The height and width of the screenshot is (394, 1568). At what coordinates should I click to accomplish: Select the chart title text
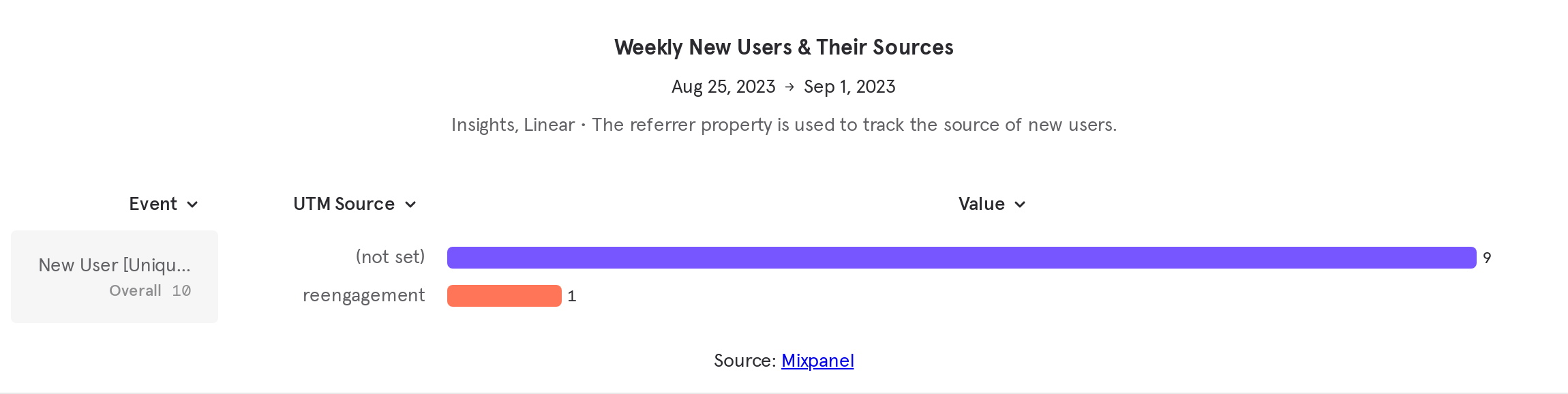click(x=784, y=47)
